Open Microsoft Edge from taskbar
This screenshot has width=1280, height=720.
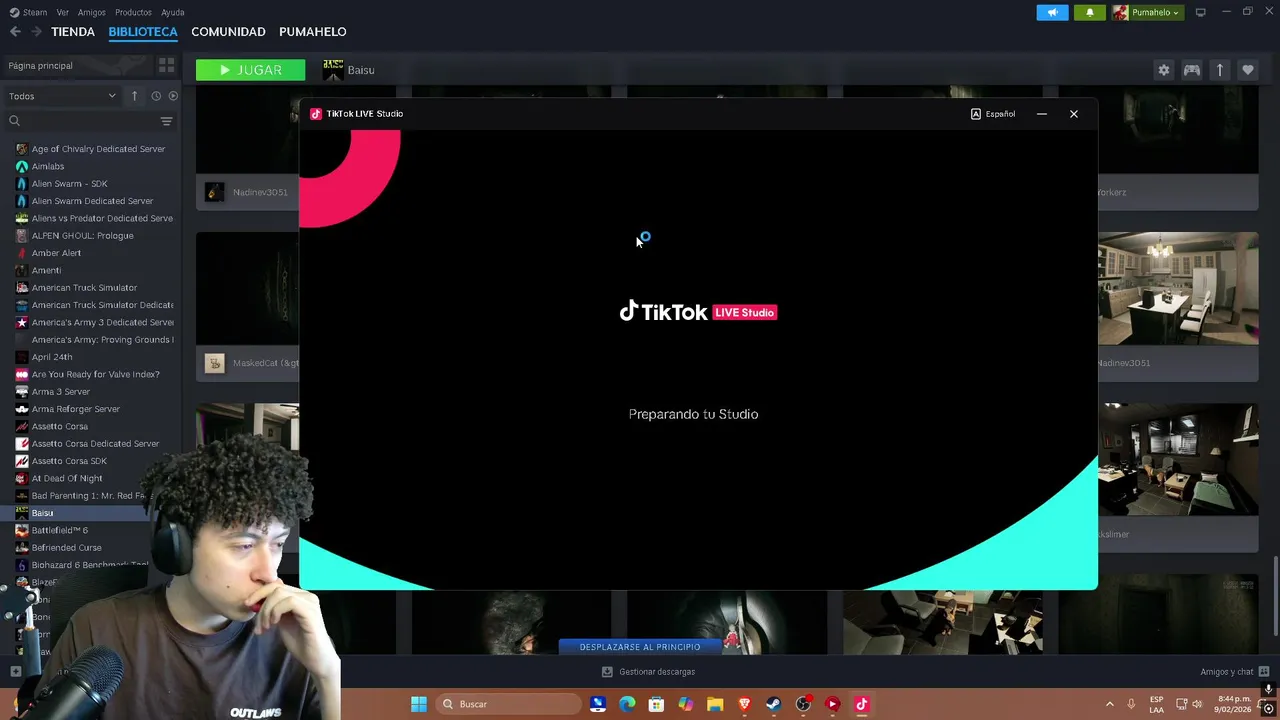pyautogui.click(x=627, y=704)
